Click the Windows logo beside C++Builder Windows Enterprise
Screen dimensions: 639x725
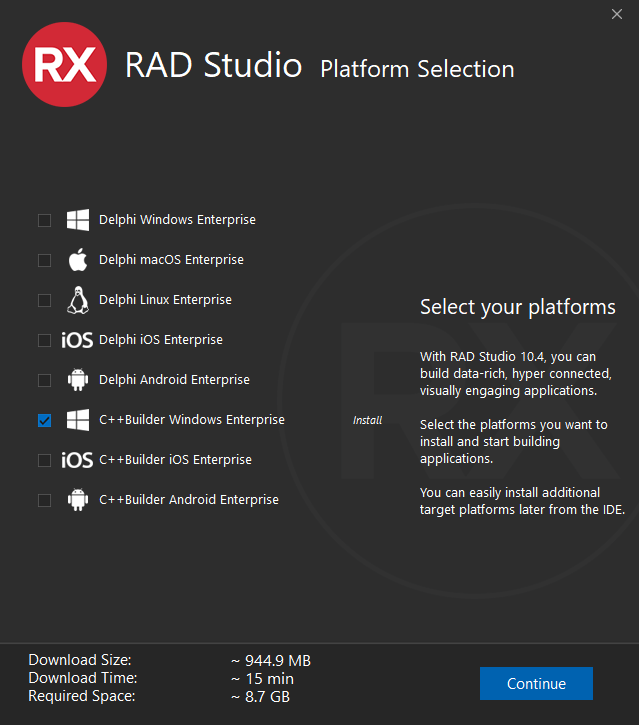(78, 420)
